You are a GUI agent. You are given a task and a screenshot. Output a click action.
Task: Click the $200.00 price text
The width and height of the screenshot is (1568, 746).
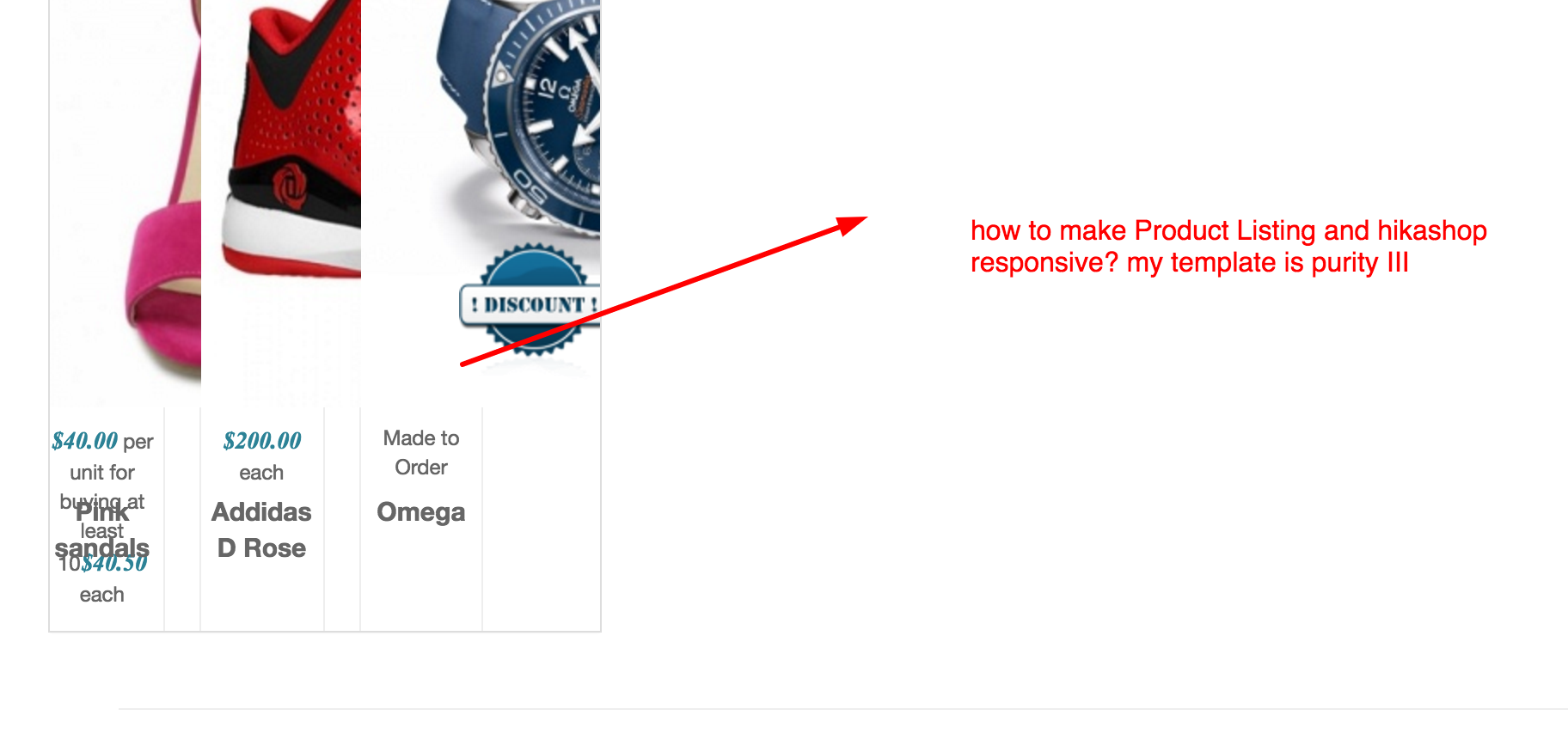pyautogui.click(x=261, y=441)
